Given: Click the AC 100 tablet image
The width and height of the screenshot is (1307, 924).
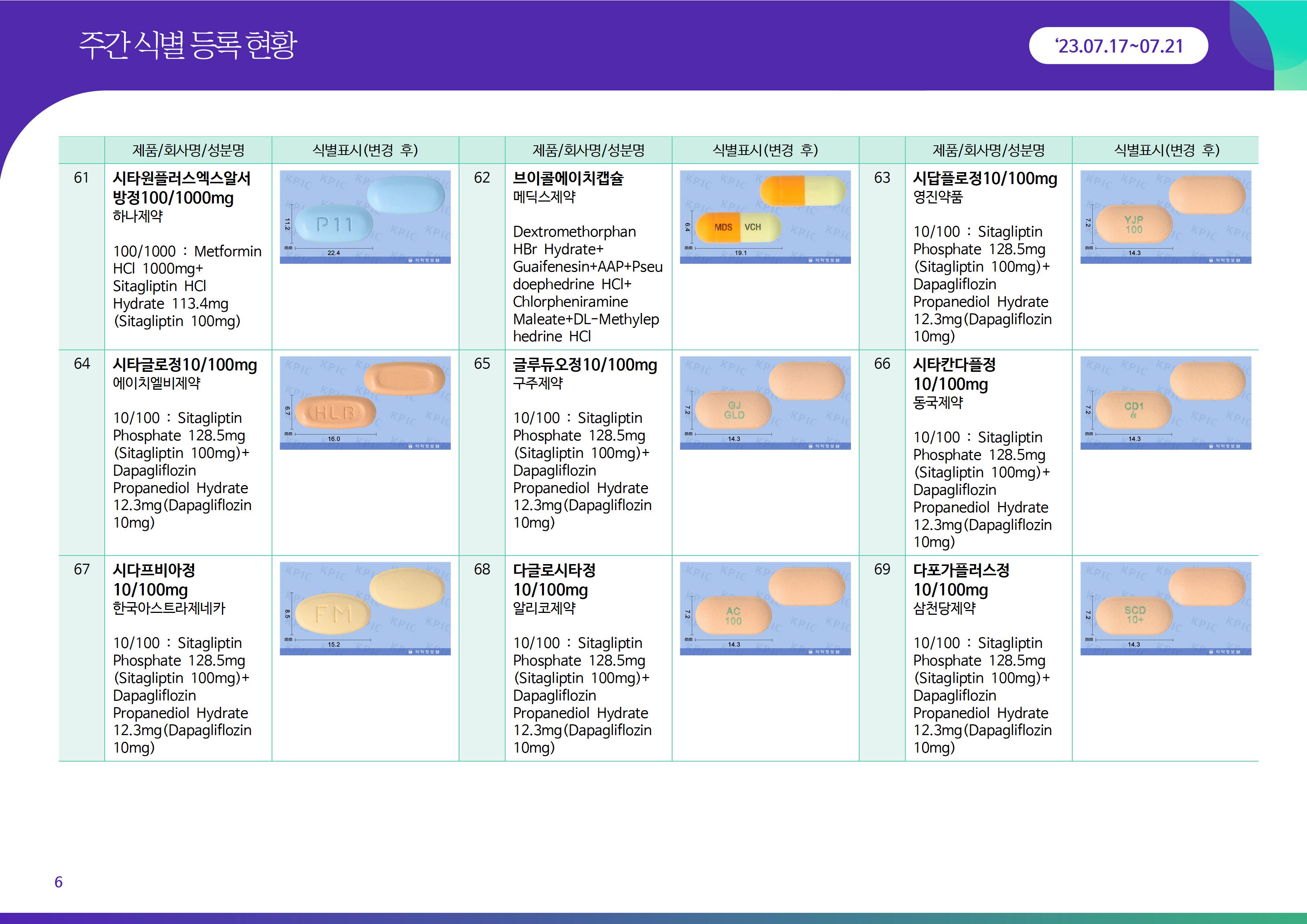Looking at the screenshot, I should pos(765,608).
